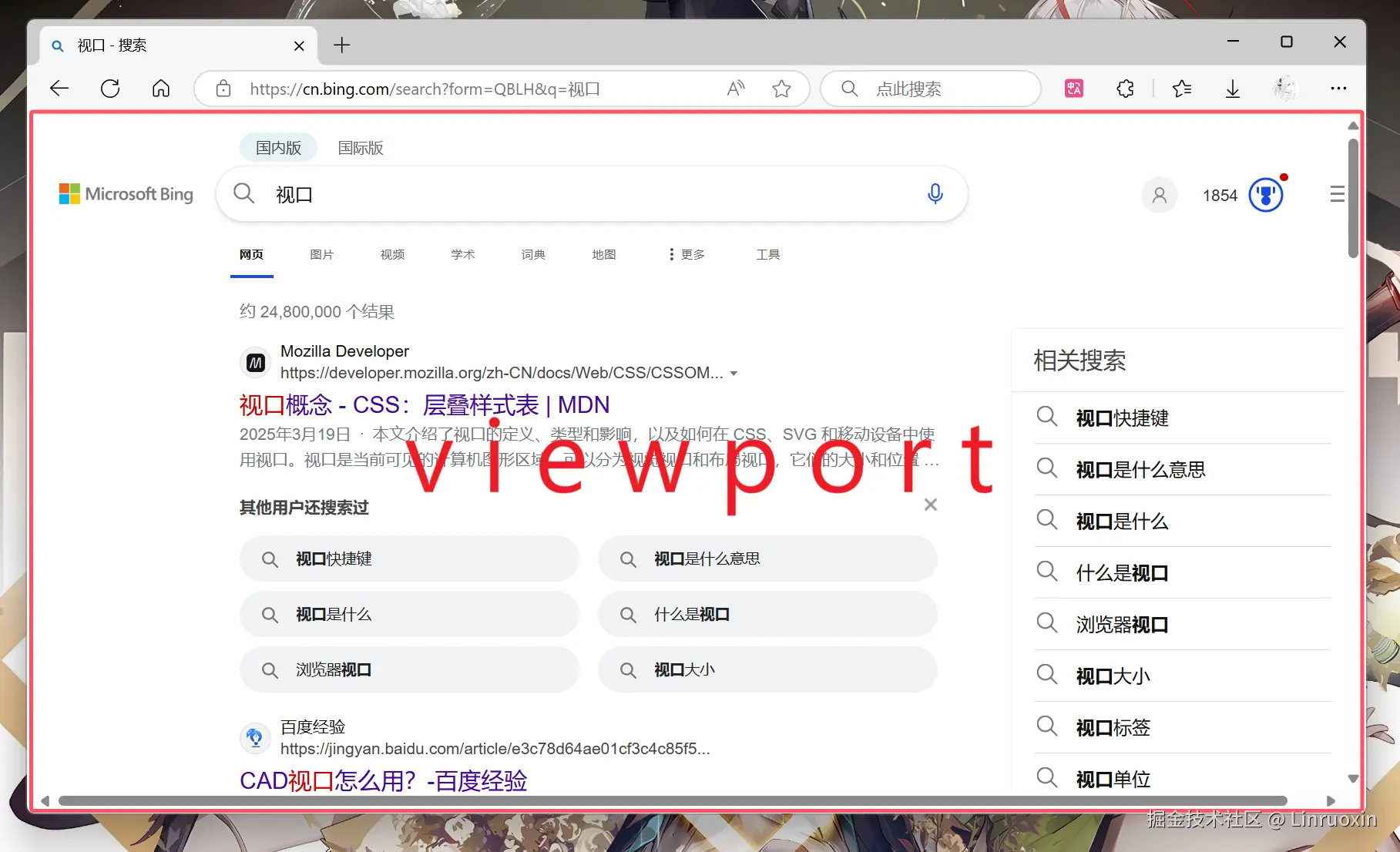Open Microsoft Rewards trophy badge
Screen dimensions: 1400x852
tap(1266, 194)
